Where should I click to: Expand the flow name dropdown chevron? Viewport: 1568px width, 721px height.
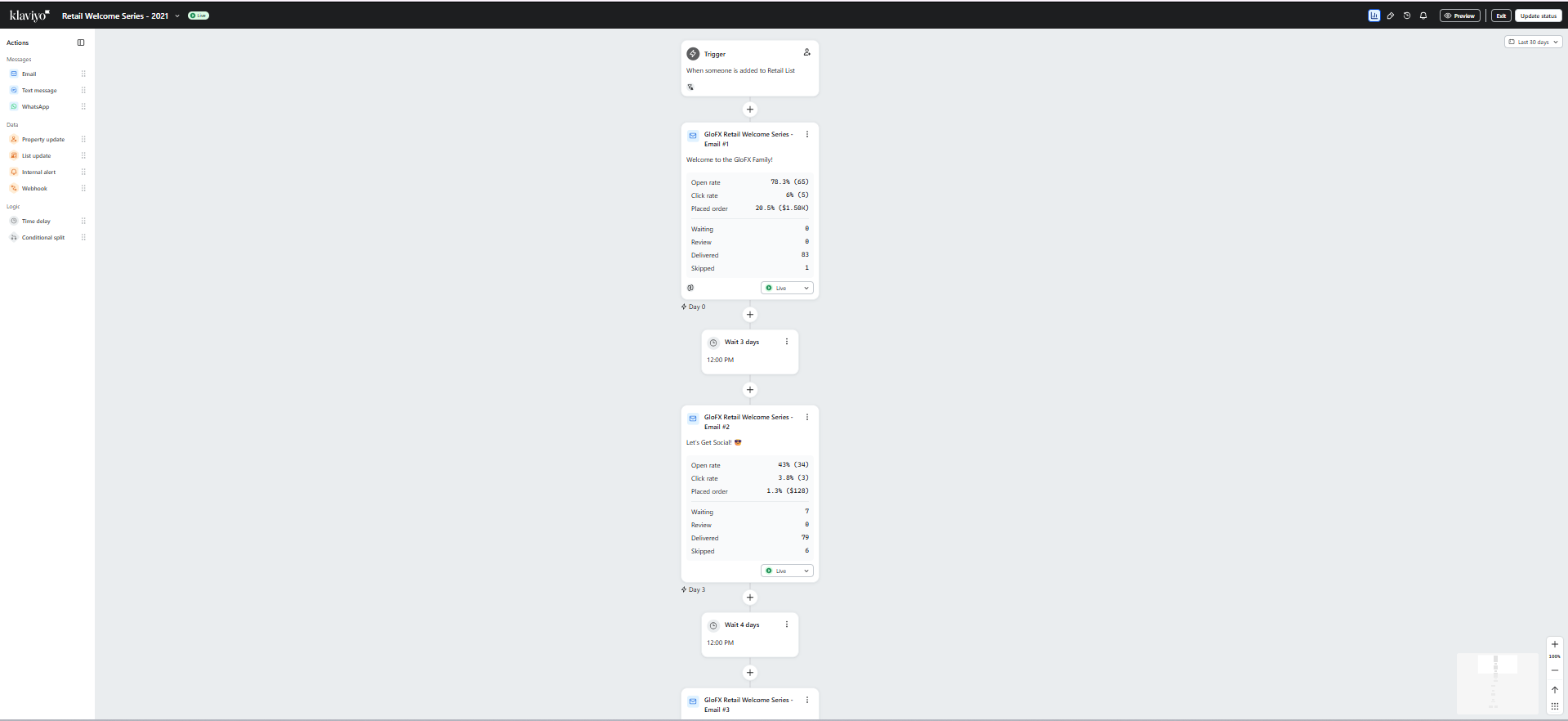click(x=177, y=16)
